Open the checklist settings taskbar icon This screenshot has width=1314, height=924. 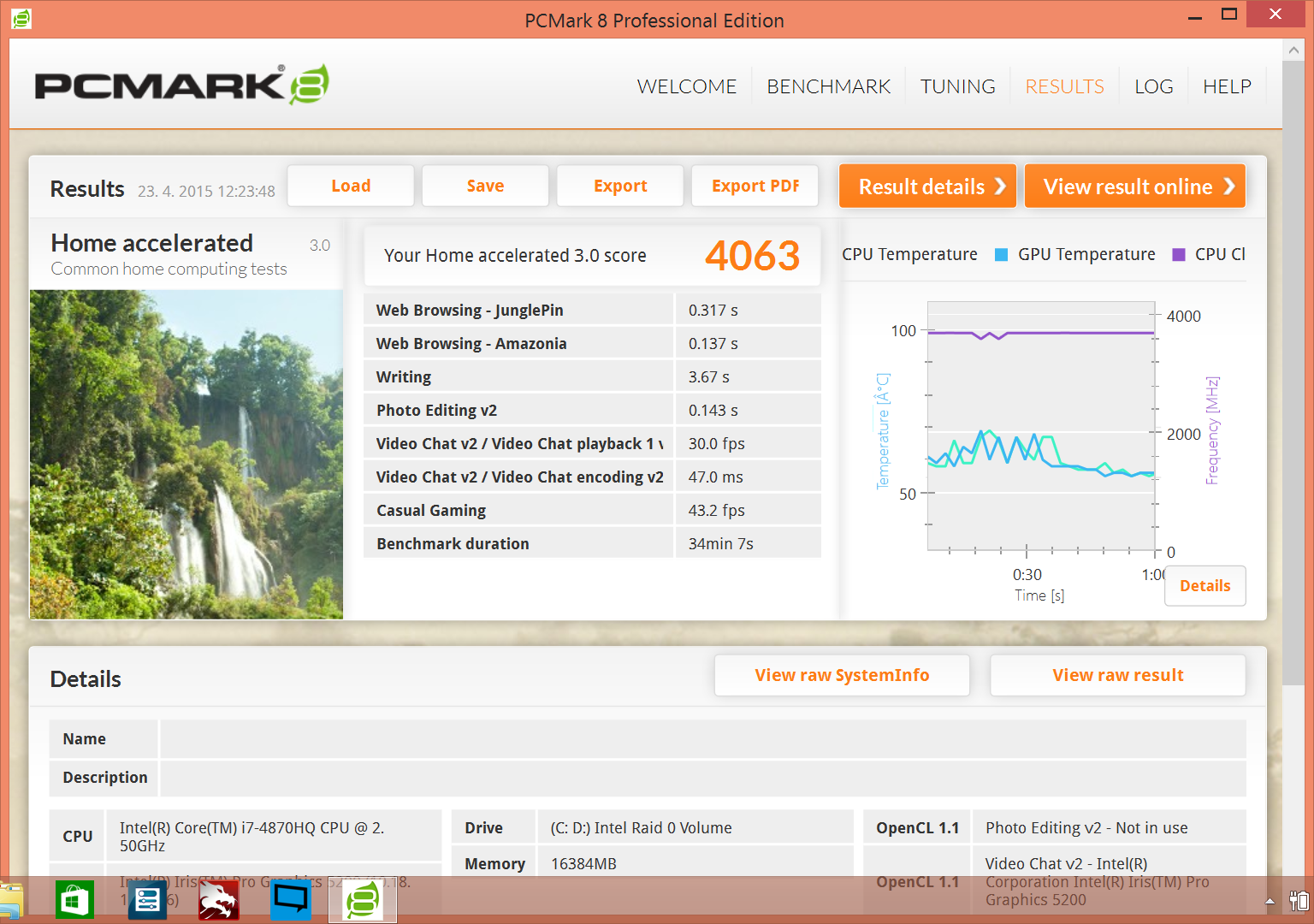pos(147,900)
